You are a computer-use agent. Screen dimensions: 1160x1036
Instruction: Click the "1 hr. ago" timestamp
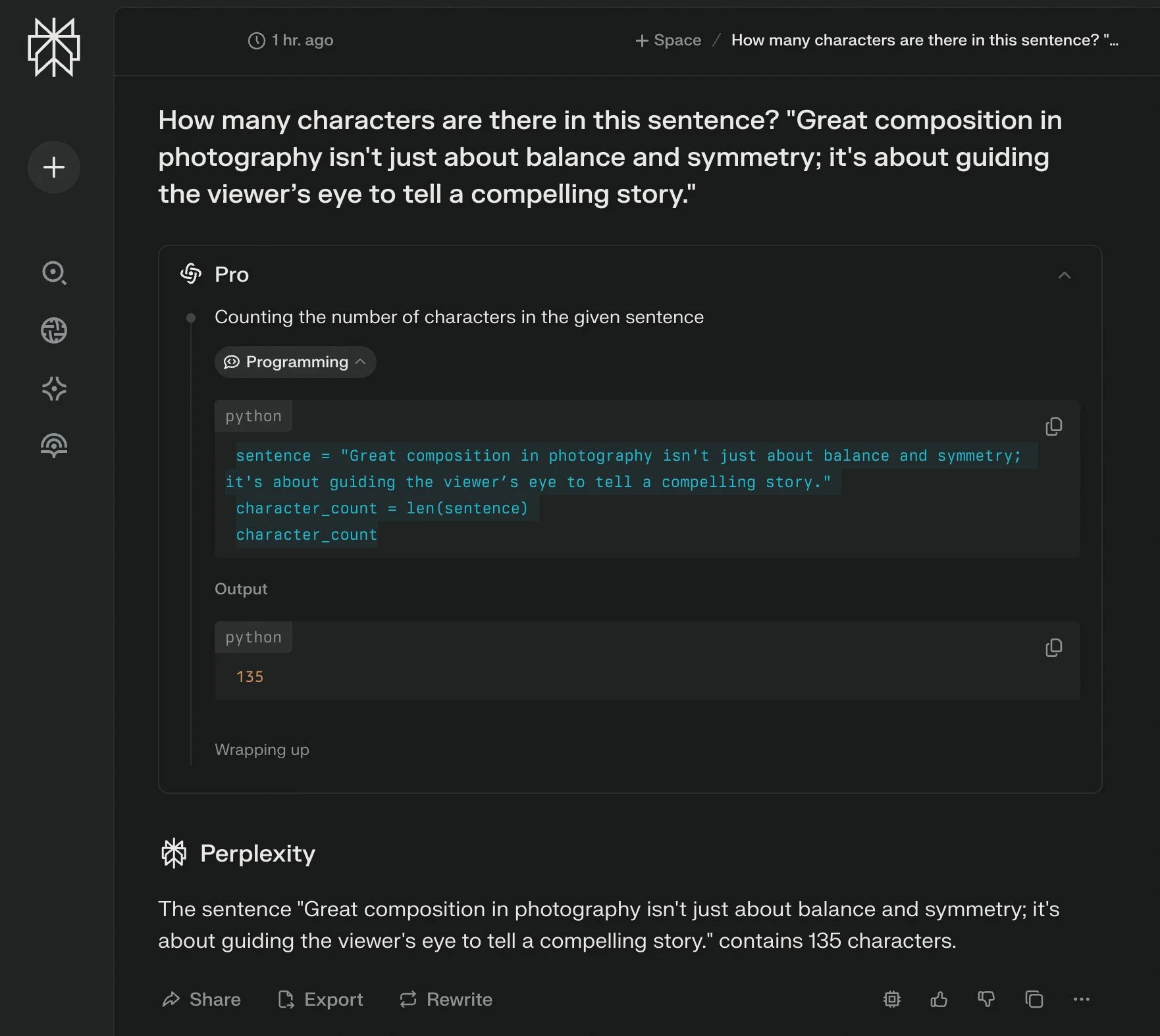[302, 40]
